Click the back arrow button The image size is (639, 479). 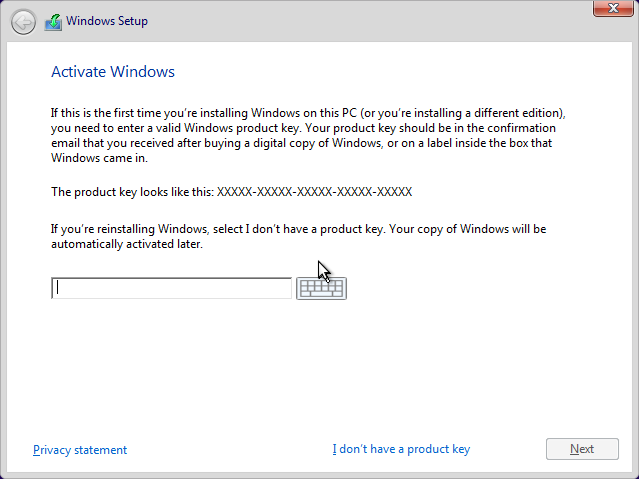tap(23, 22)
